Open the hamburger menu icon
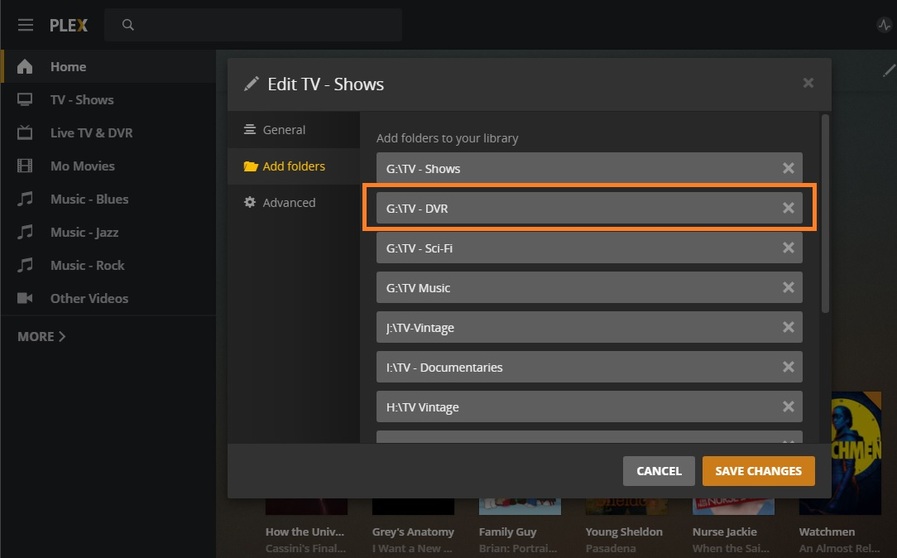This screenshot has height=558, width=897. 25,25
